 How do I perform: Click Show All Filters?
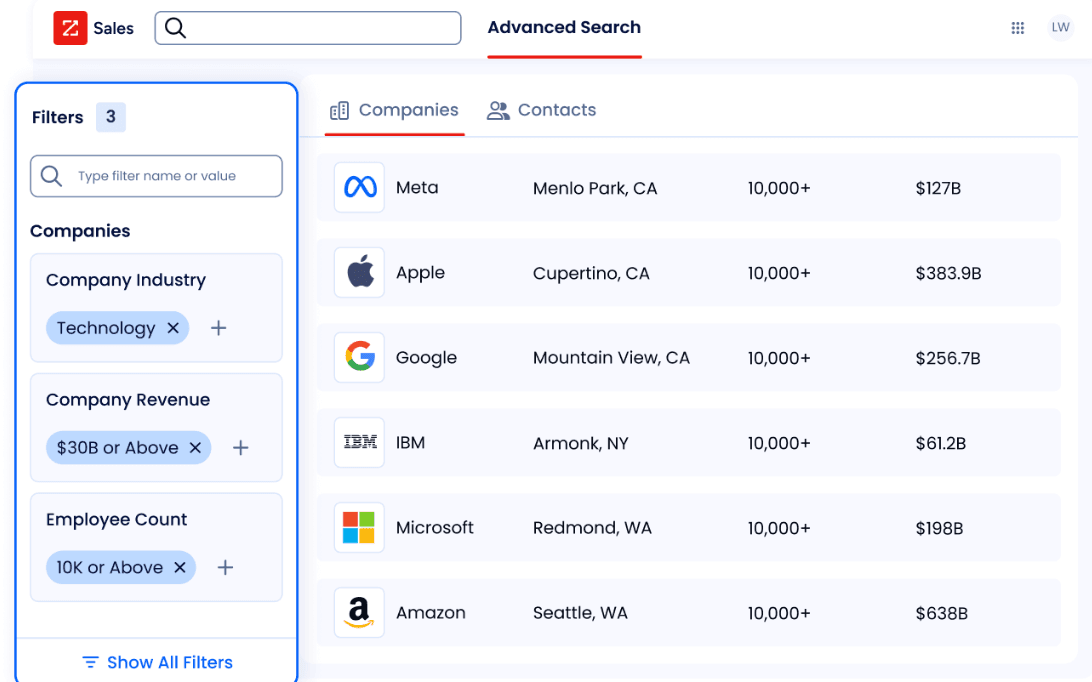click(156, 662)
